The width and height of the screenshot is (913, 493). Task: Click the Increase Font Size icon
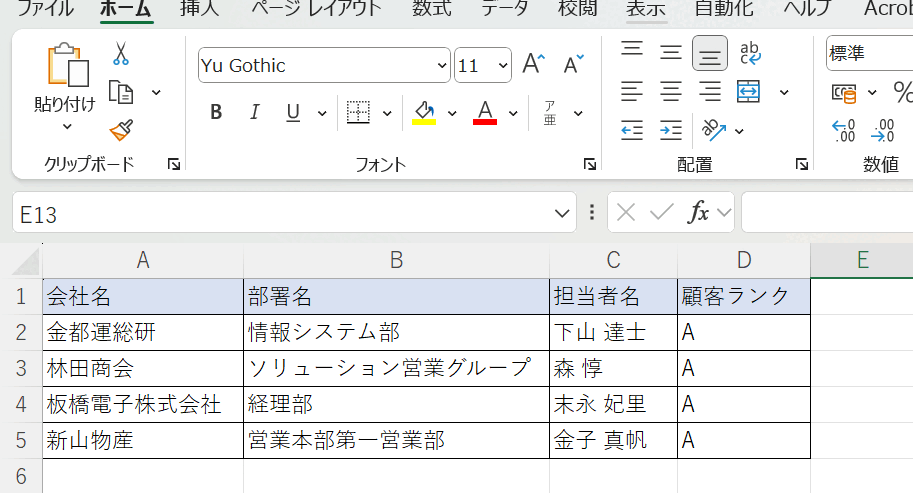pos(533,65)
